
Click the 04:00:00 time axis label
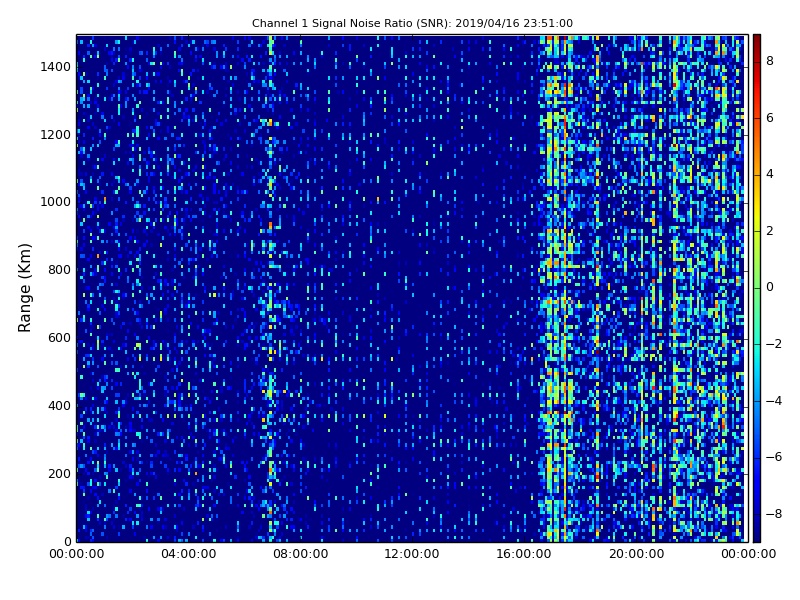pyautogui.click(x=188, y=554)
